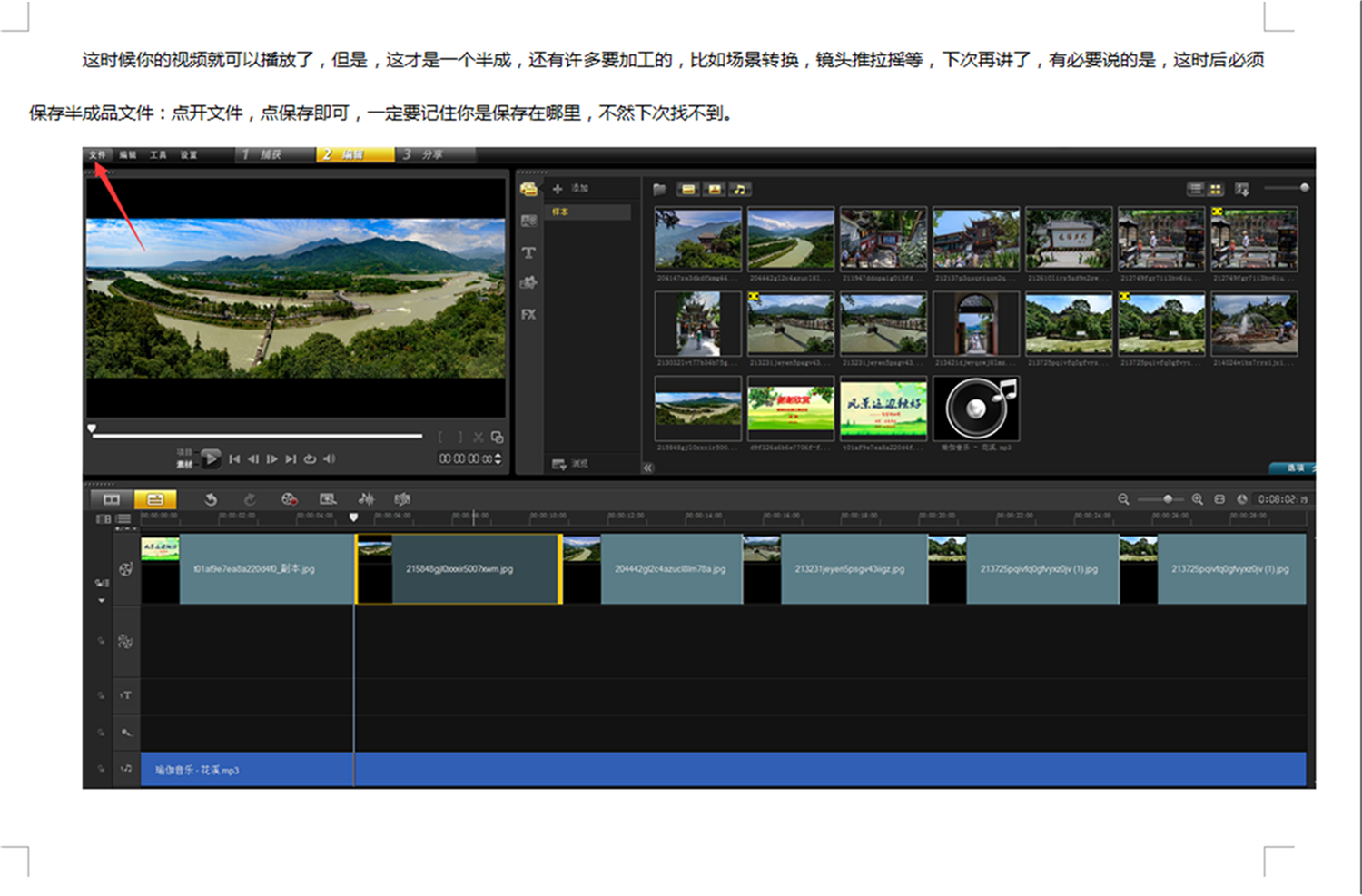The height and width of the screenshot is (896, 1362).
Task: Click the voice track microphone icon
Action: pos(126,732)
